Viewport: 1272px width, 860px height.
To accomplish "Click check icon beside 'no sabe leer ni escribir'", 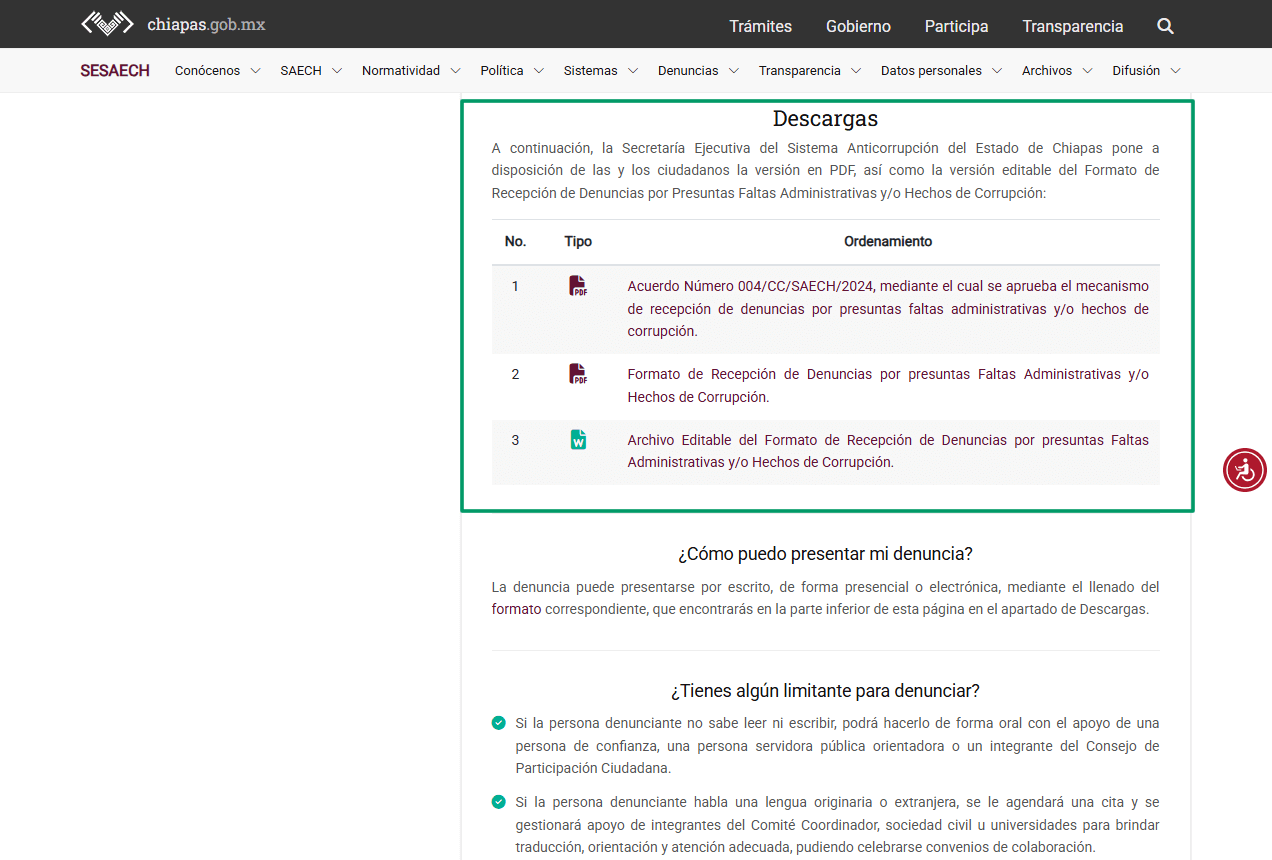I will [x=498, y=723].
